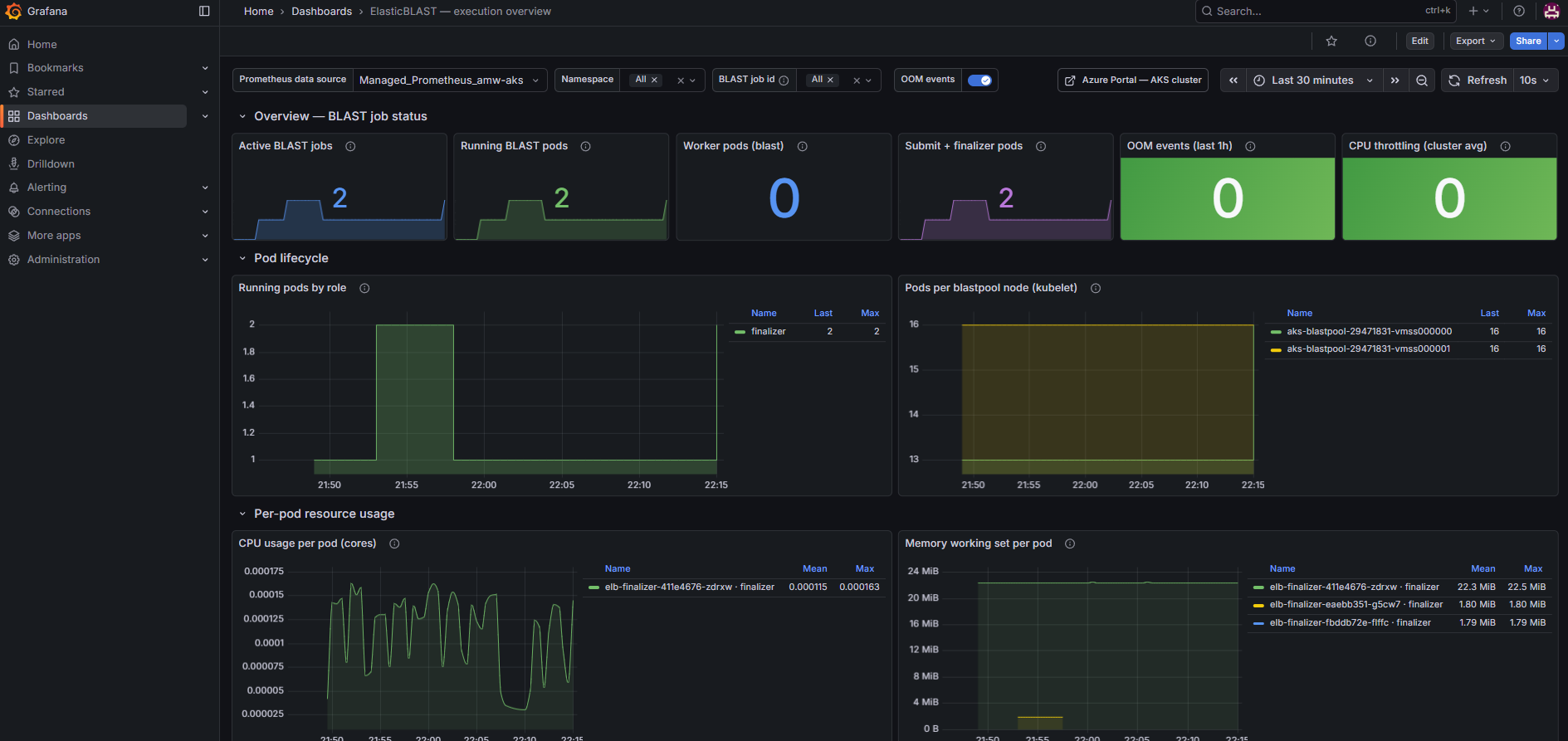Expand the Namespace dropdown chevron
This screenshot has width=1568, height=741.
pos(693,80)
